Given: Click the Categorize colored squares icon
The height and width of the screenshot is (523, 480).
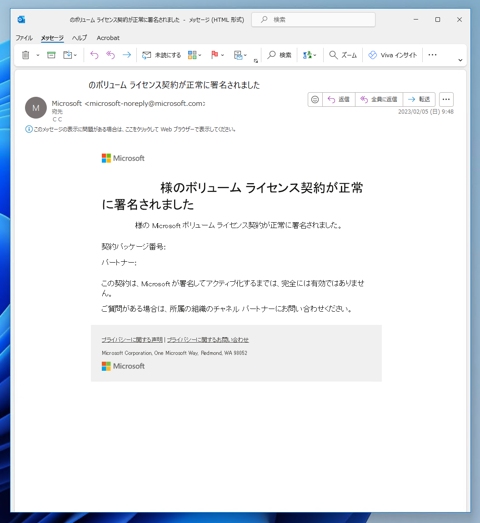Looking at the screenshot, I should point(192,55).
